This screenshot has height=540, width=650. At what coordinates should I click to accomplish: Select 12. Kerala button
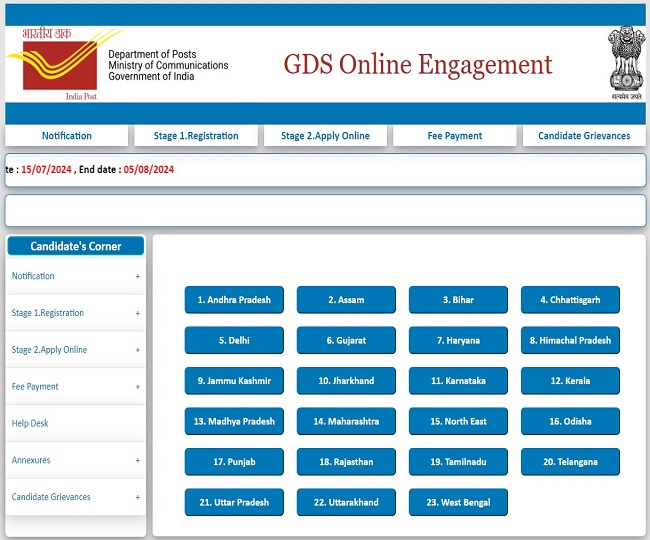(x=570, y=380)
